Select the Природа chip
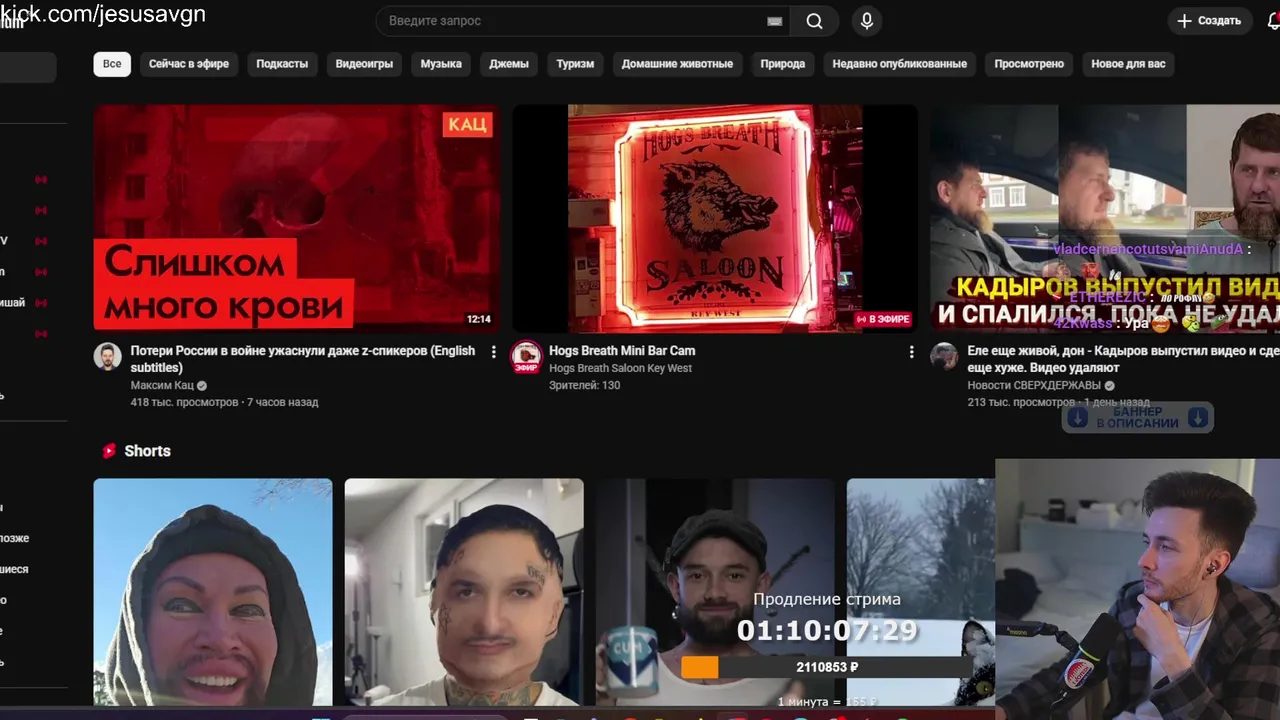The height and width of the screenshot is (720, 1280). click(x=782, y=64)
